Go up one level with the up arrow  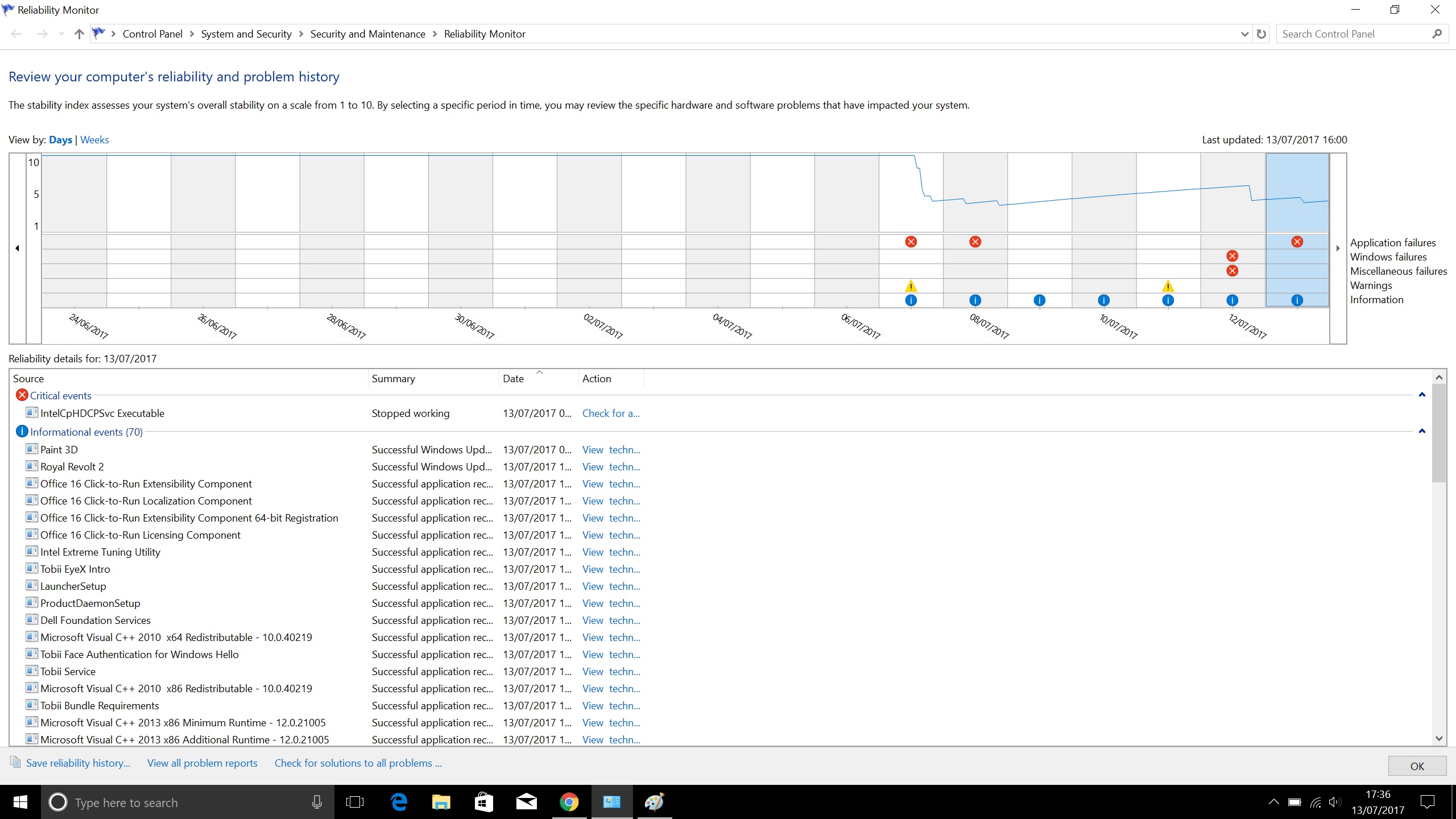(79, 34)
